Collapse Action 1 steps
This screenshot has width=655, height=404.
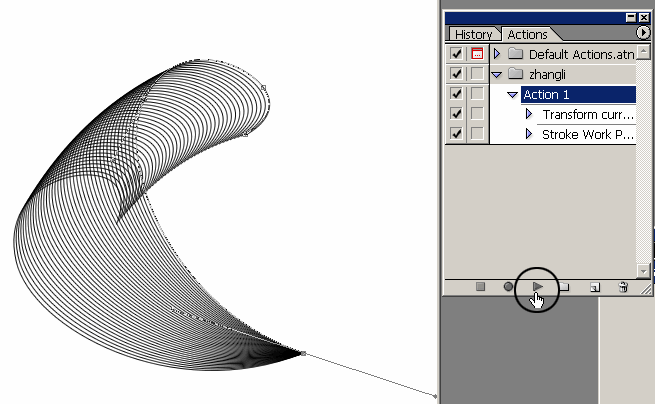513,95
